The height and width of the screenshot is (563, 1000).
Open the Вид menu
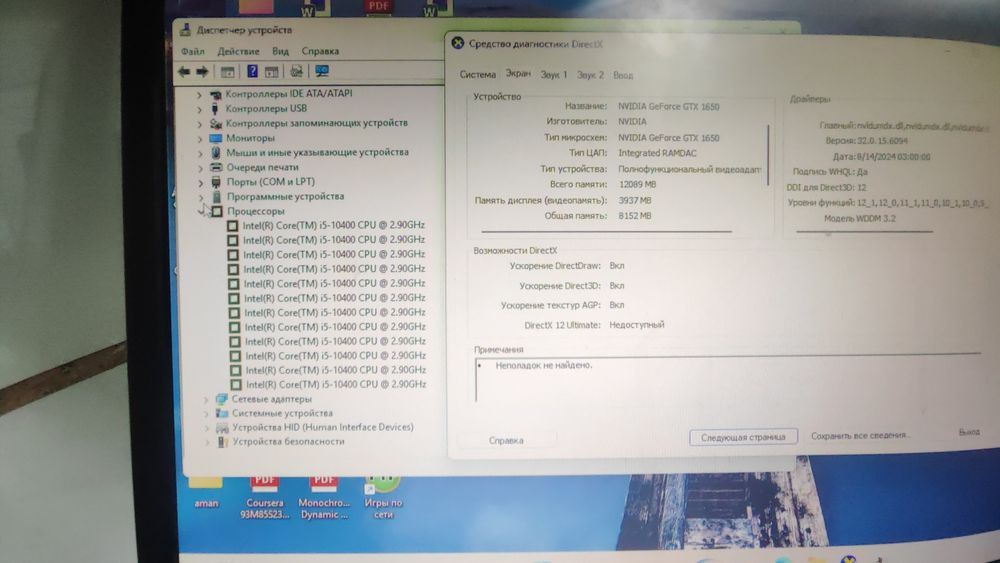coord(281,51)
